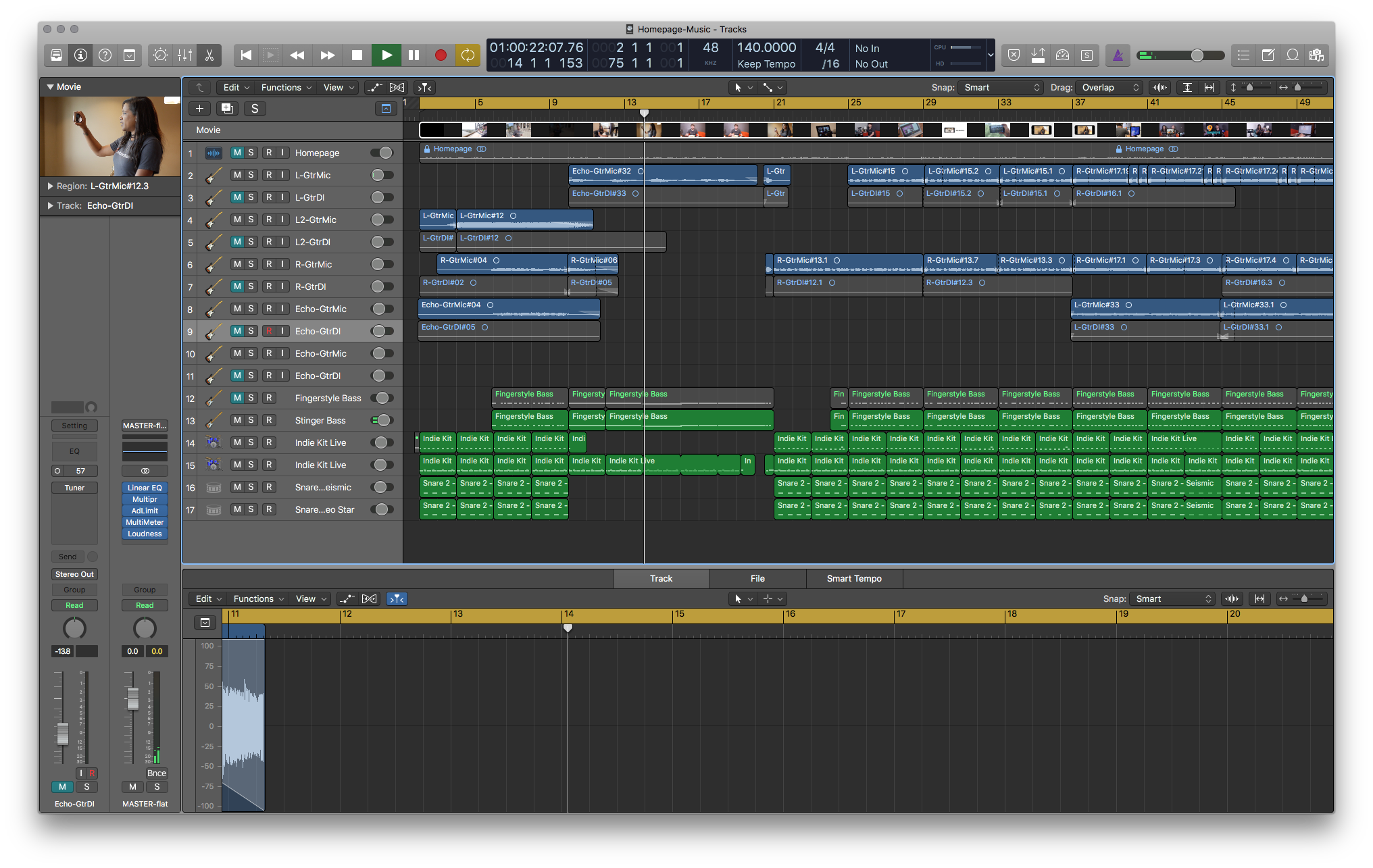
Task: Open the Library button in control bar
Action: coord(57,55)
